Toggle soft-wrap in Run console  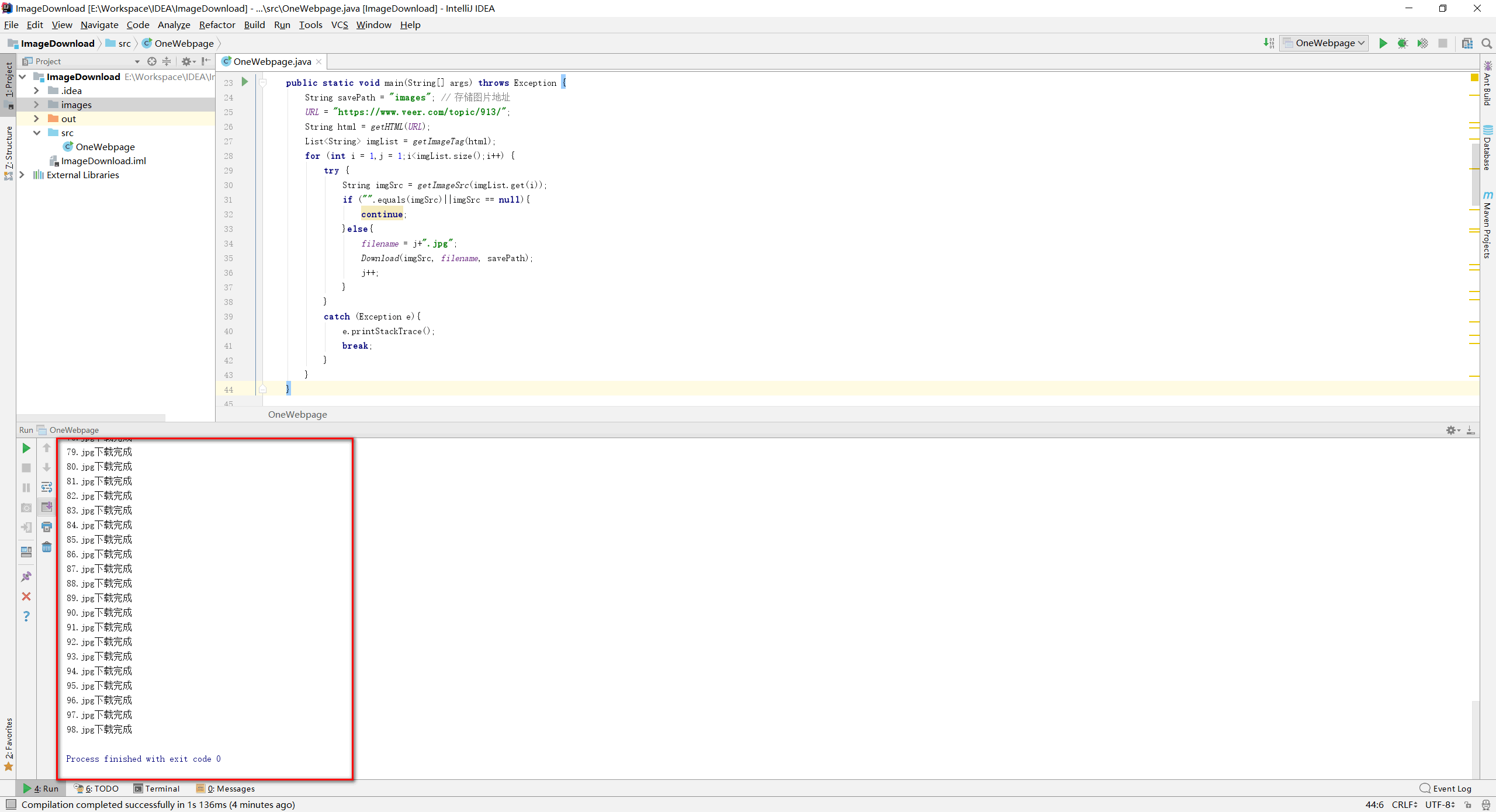coord(47,487)
